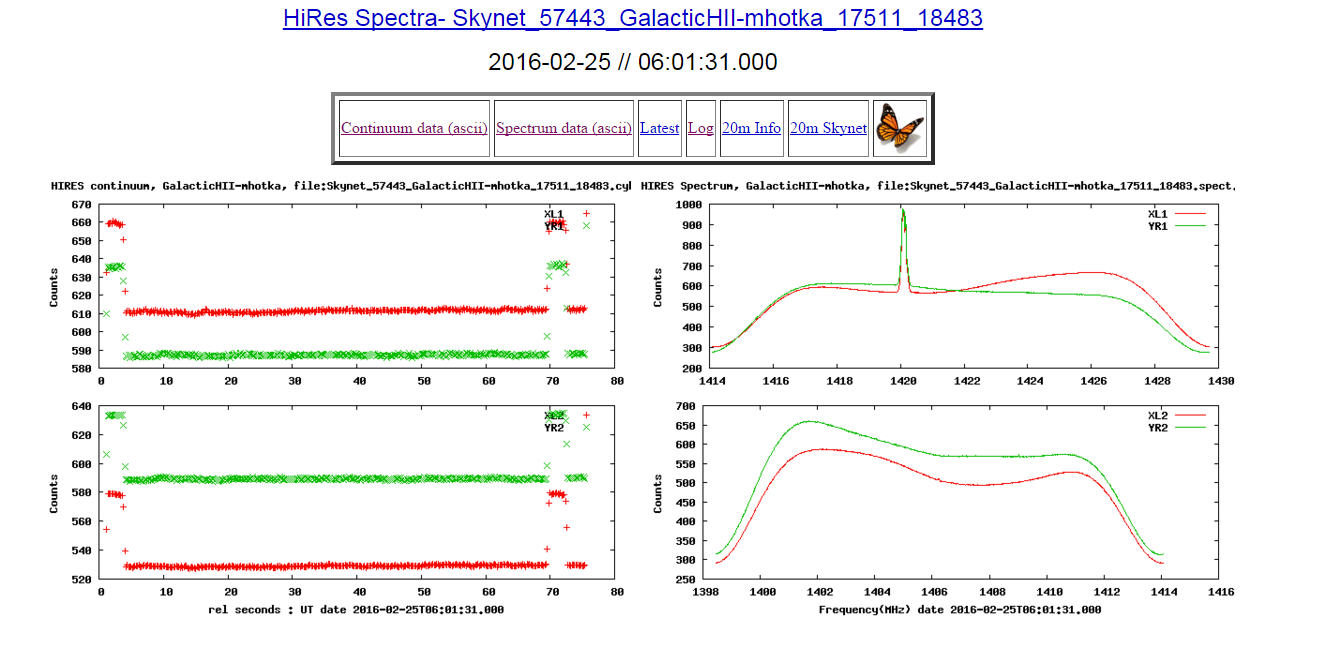This screenshot has height=648, width=1317.
Task: Click the HIRES Spectrum plot title text
Action: point(938,186)
